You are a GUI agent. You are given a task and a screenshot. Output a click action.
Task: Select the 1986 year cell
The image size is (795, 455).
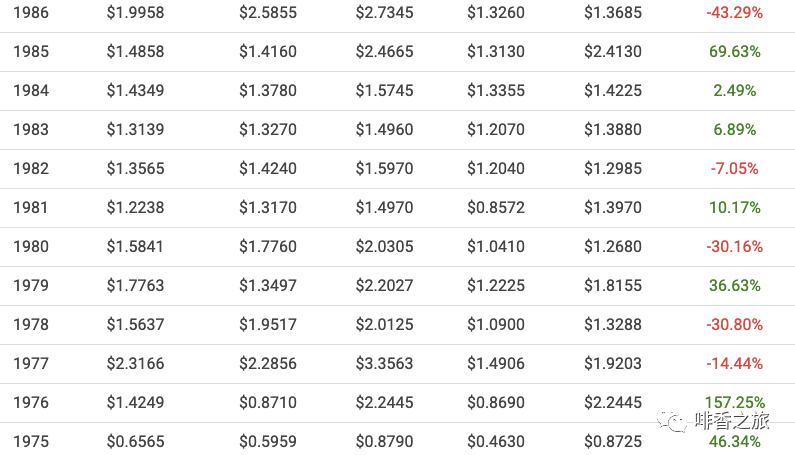(x=31, y=13)
